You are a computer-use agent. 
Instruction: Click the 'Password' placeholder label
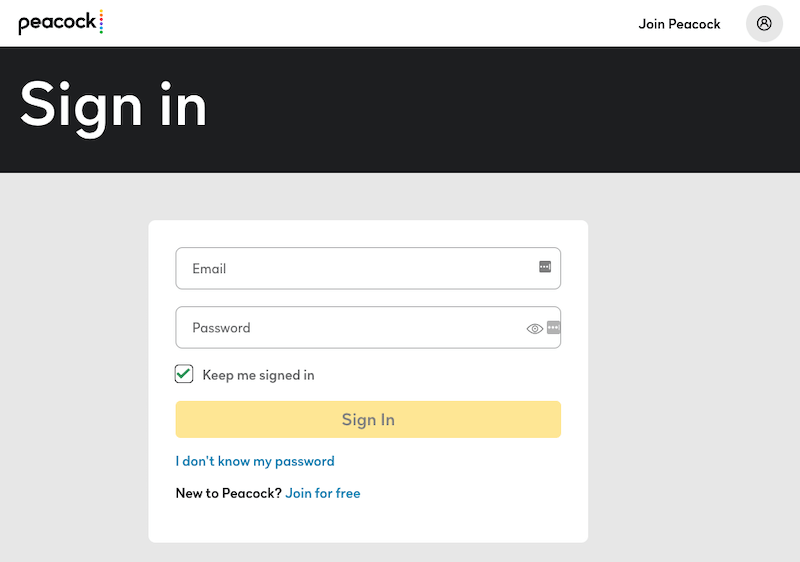tap(221, 327)
